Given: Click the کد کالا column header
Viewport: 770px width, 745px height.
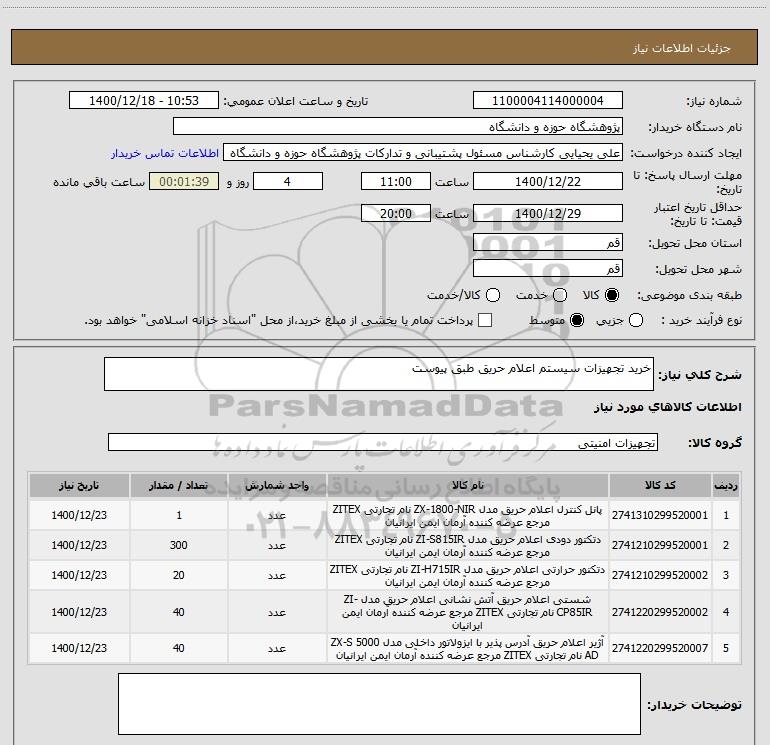Looking at the screenshot, I should point(660,485).
